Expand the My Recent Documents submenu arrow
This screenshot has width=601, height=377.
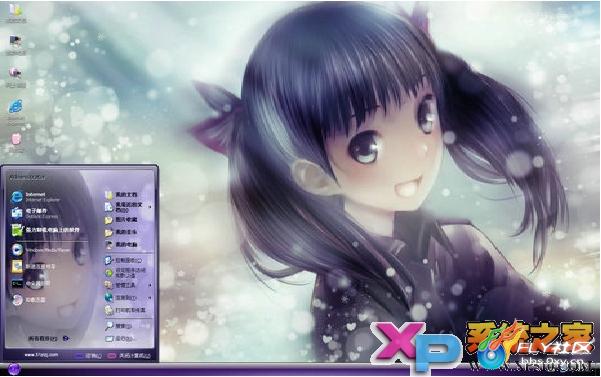150,207
